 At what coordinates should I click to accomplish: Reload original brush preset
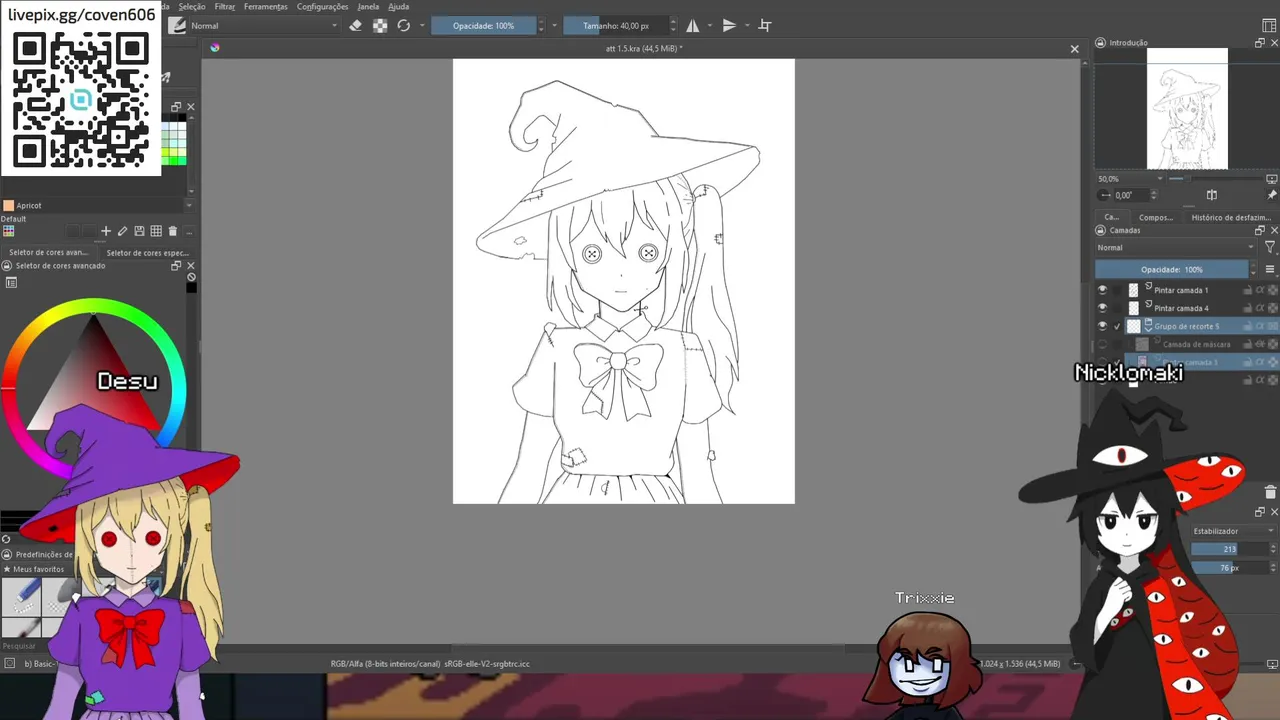pos(404,26)
